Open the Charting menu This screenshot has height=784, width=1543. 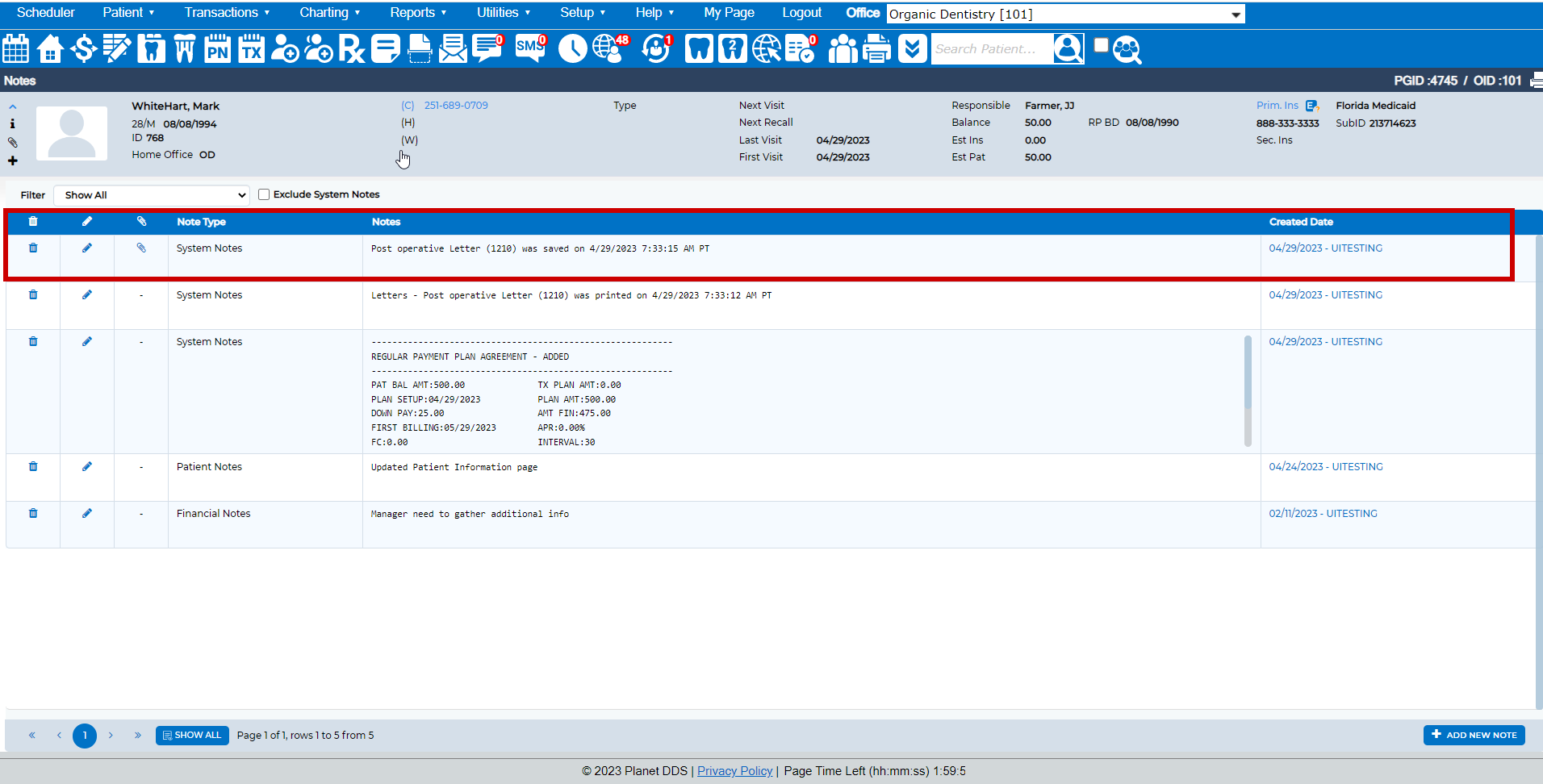pos(329,13)
